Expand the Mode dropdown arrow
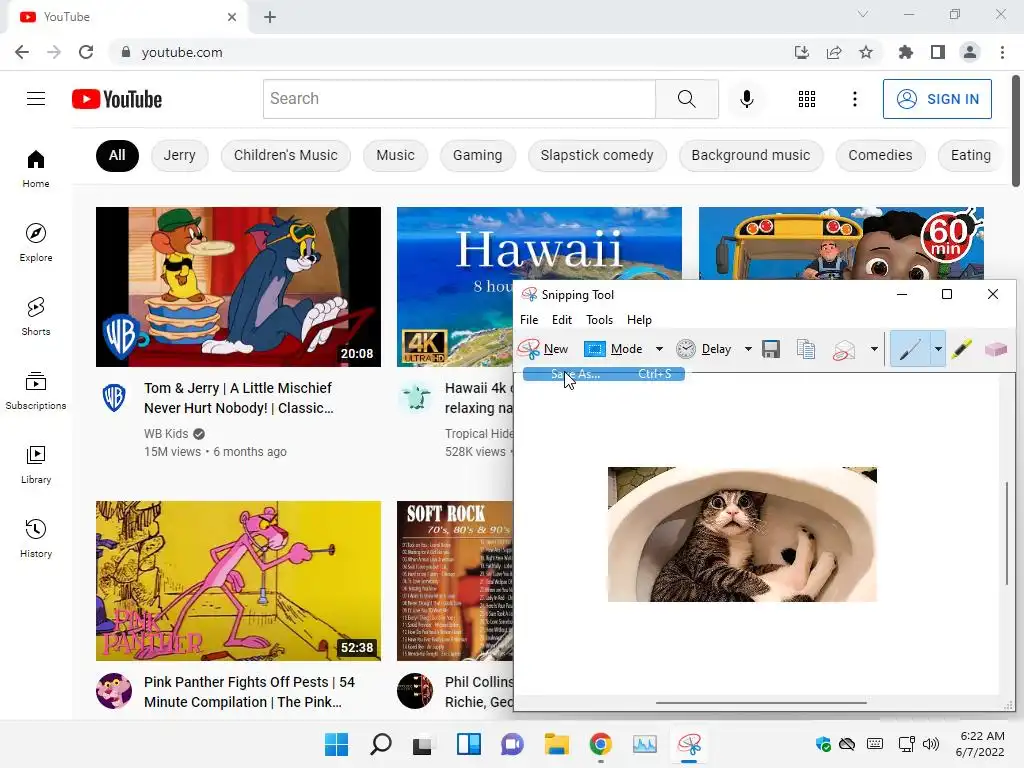The width and height of the screenshot is (1024, 768). [x=659, y=349]
